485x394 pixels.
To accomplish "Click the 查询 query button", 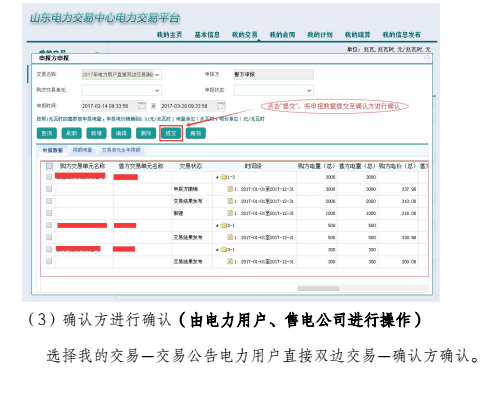I will [47, 133].
